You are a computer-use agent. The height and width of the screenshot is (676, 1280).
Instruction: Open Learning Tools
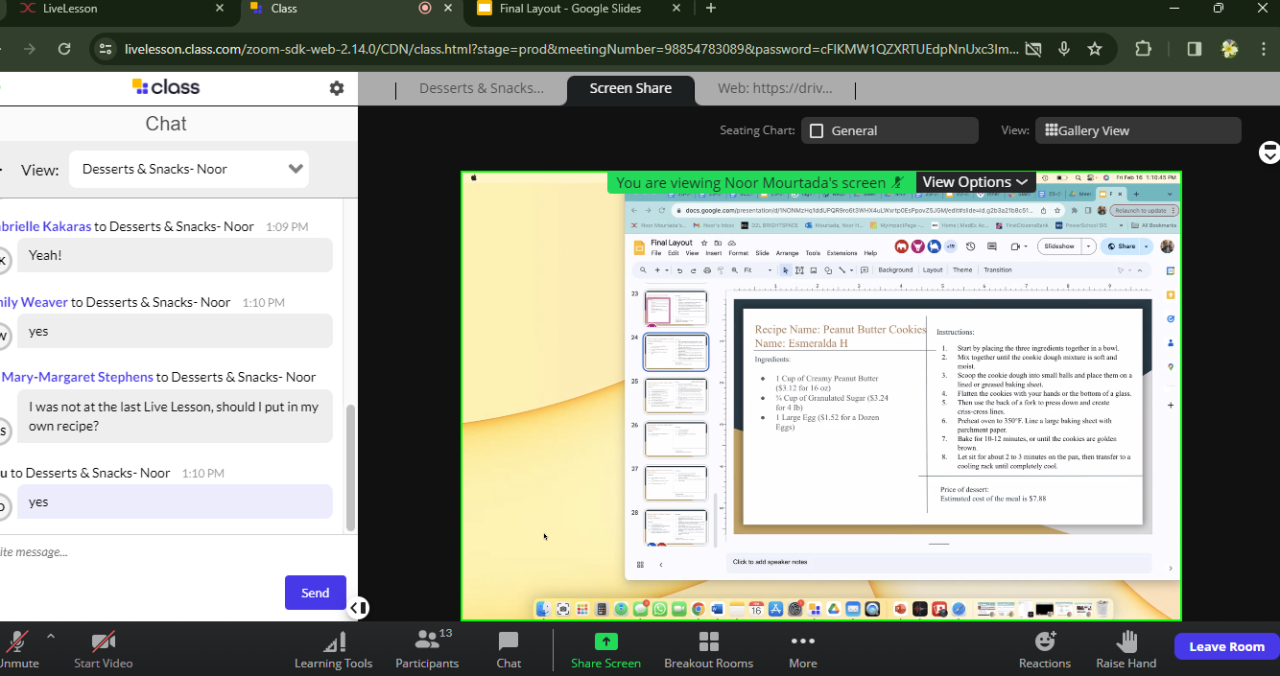tap(333, 649)
